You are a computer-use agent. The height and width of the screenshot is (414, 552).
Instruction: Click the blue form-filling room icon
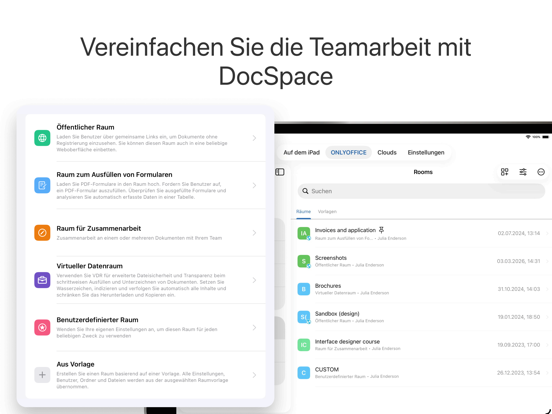[x=42, y=185]
